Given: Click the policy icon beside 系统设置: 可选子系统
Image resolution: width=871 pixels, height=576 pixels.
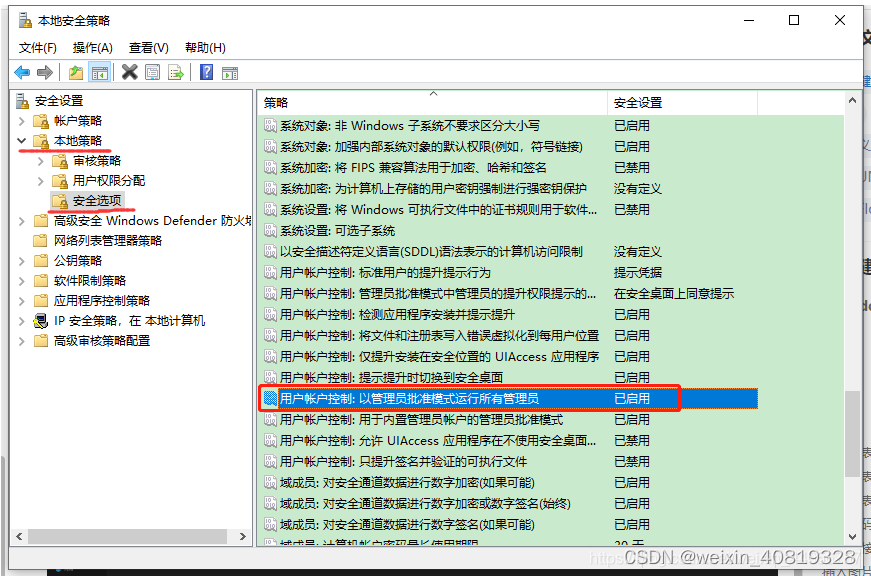Looking at the screenshot, I should (x=271, y=231).
